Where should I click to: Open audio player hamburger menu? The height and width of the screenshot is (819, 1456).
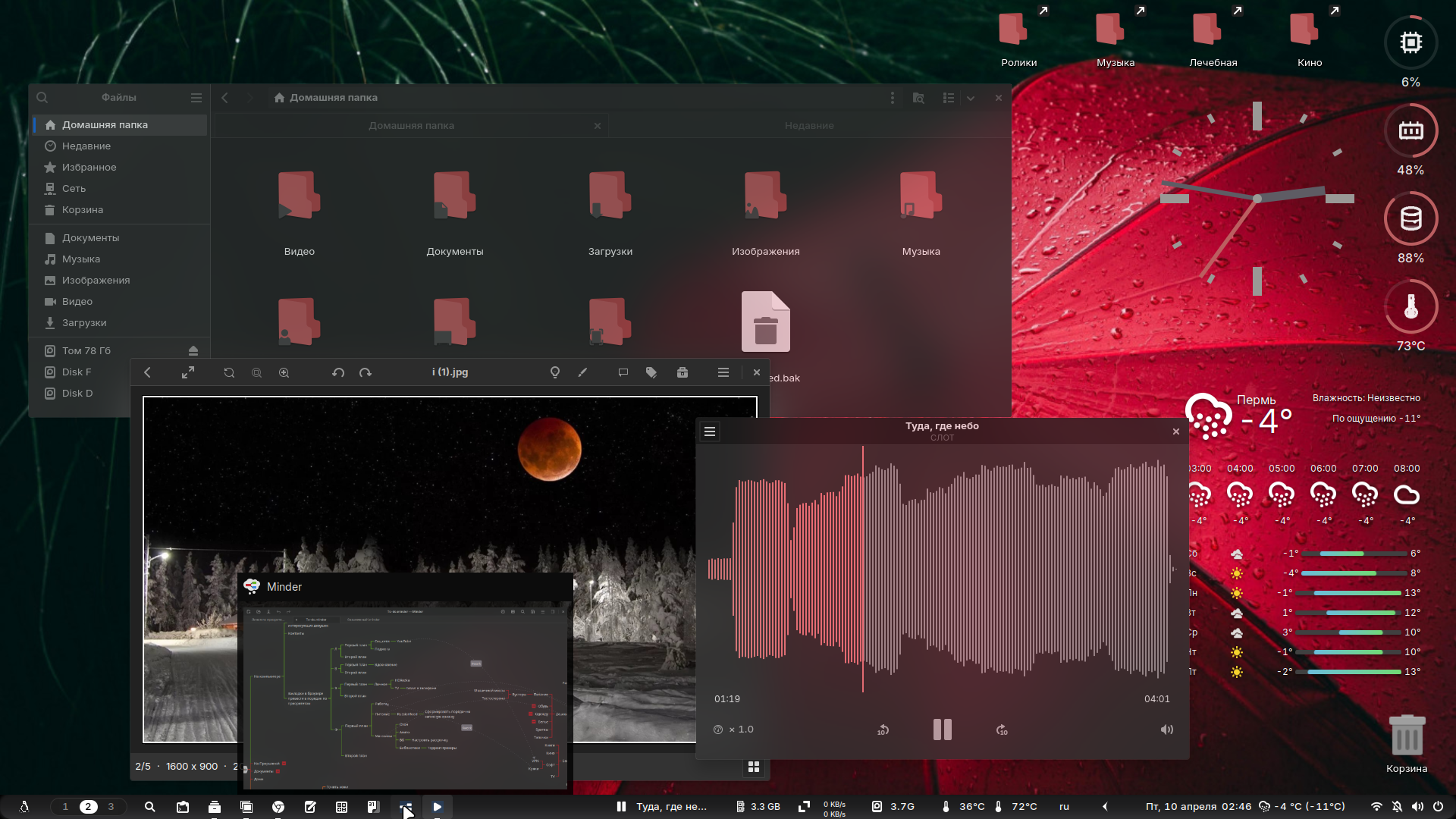point(710,431)
